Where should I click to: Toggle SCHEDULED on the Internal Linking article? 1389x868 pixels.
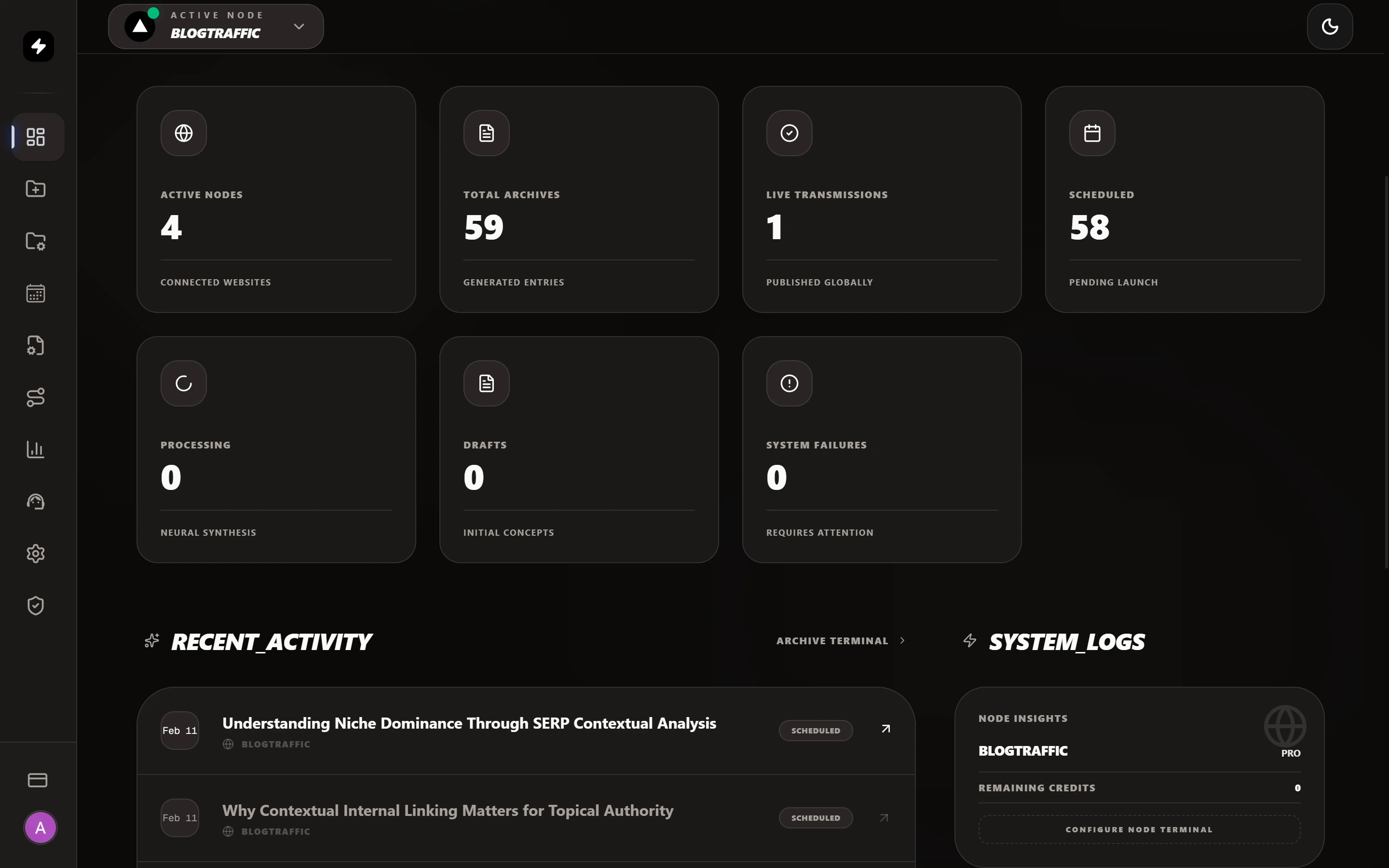[x=815, y=817]
